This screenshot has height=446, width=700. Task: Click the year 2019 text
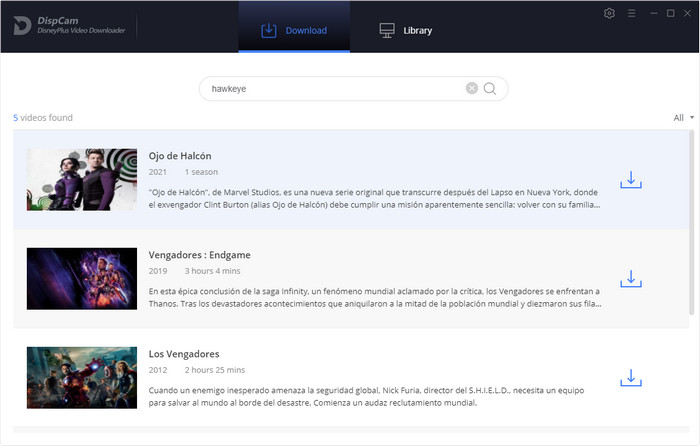click(x=158, y=271)
